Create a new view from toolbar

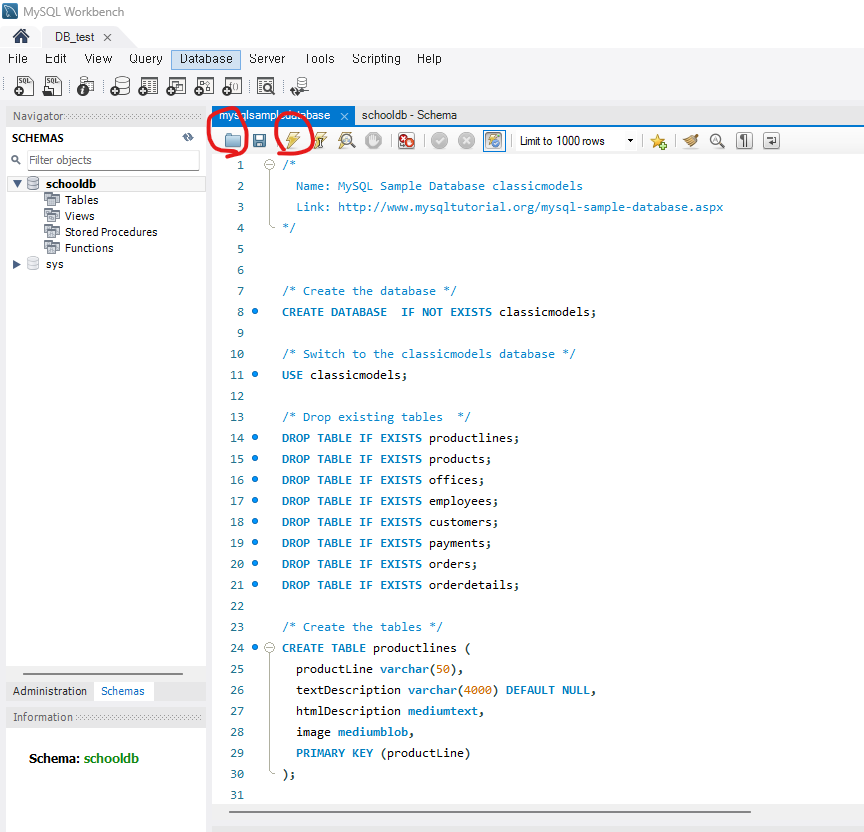pyautogui.click(x=176, y=86)
